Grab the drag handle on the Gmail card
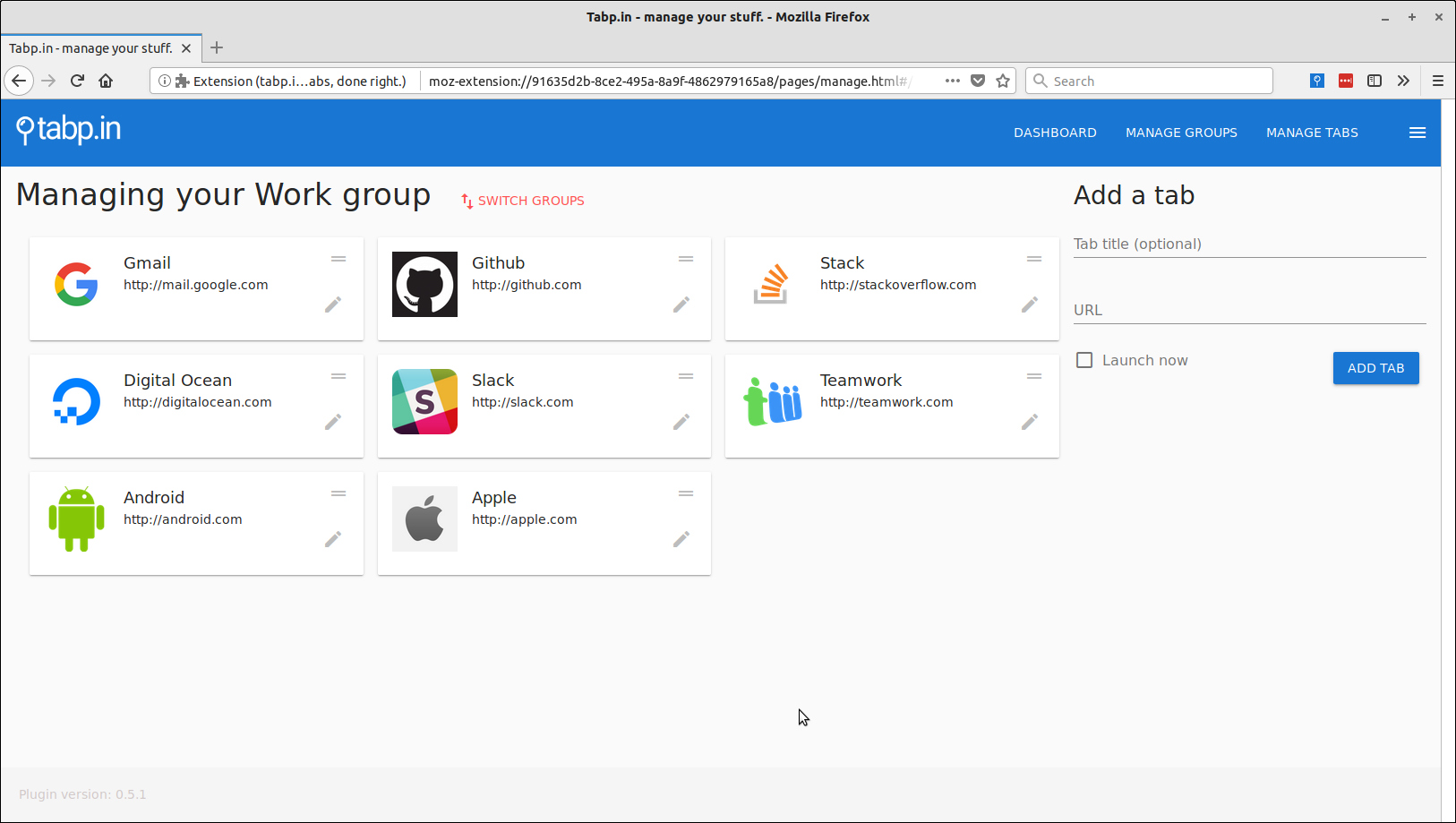The width and height of the screenshot is (1456, 823). click(x=338, y=259)
